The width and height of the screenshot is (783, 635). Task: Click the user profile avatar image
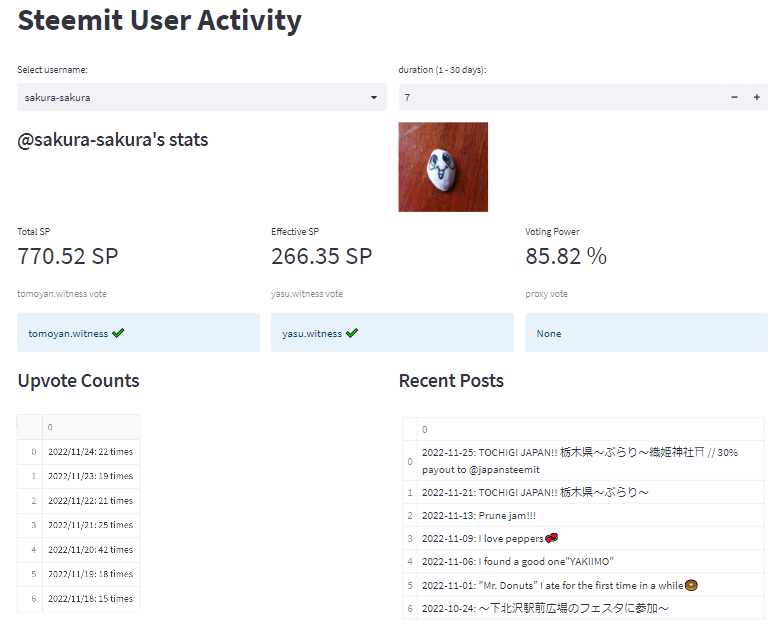[443, 167]
